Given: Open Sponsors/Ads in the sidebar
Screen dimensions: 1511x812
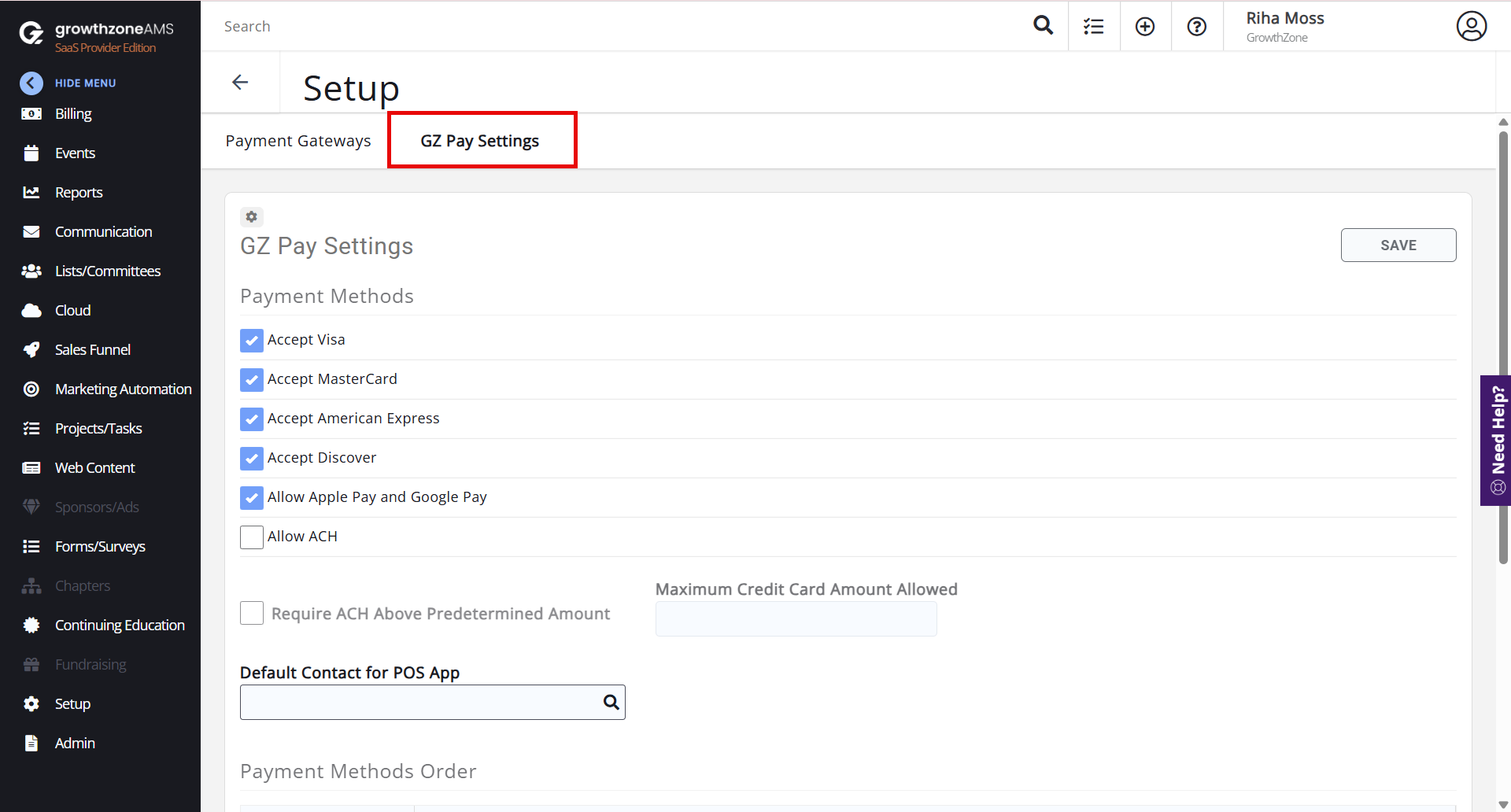Looking at the screenshot, I should 97,507.
